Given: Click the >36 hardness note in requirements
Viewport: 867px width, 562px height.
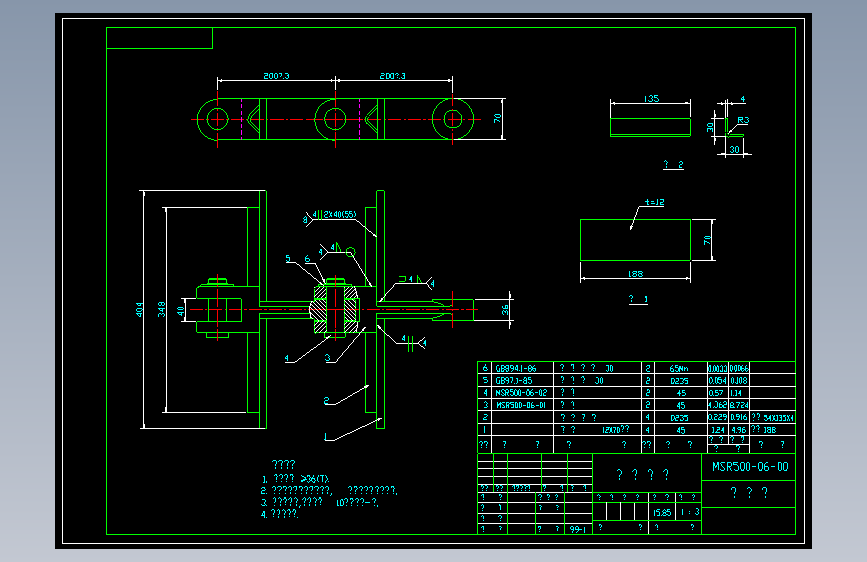Looking at the screenshot, I should pos(314,479).
